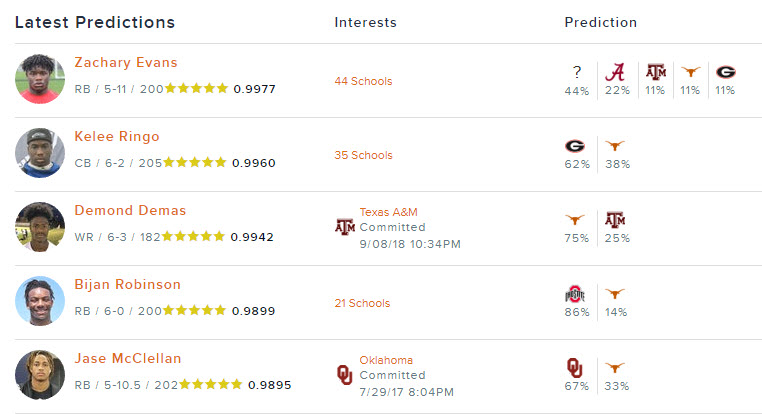Open Demond Demas player profile
Image resolution: width=762 pixels, height=414 pixels.
[130, 210]
